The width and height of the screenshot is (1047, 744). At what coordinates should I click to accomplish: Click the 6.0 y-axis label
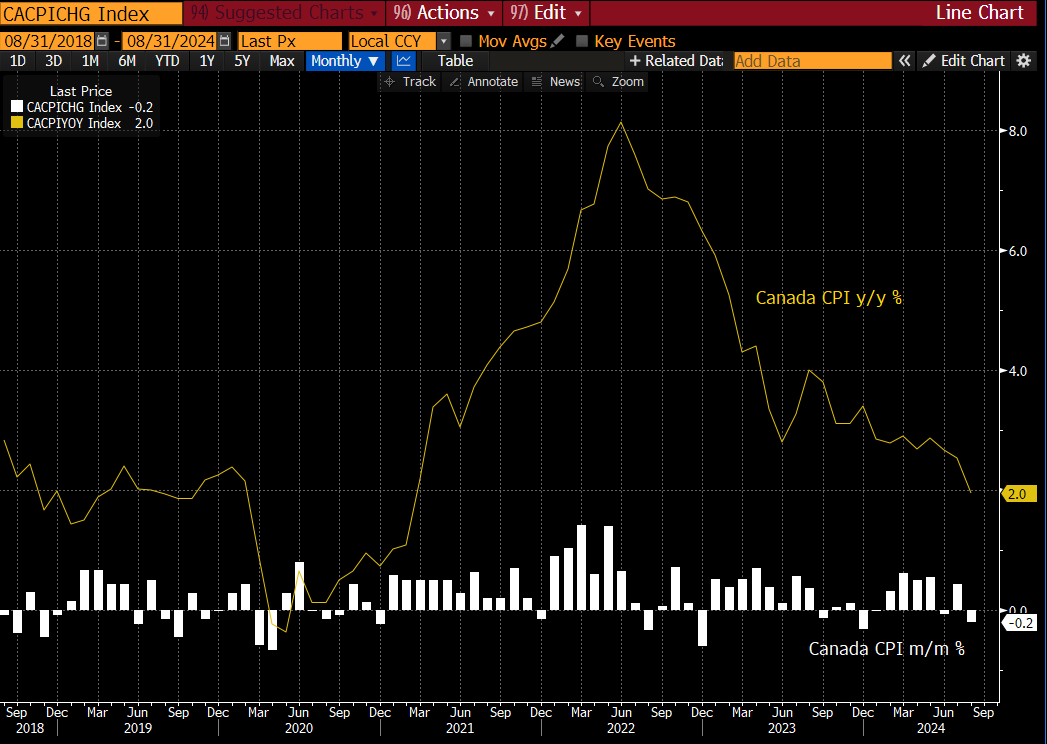coord(1018,251)
